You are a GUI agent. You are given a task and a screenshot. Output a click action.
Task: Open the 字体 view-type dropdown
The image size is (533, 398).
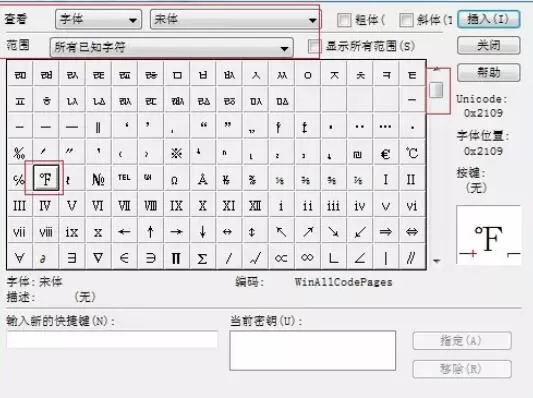(x=98, y=19)
